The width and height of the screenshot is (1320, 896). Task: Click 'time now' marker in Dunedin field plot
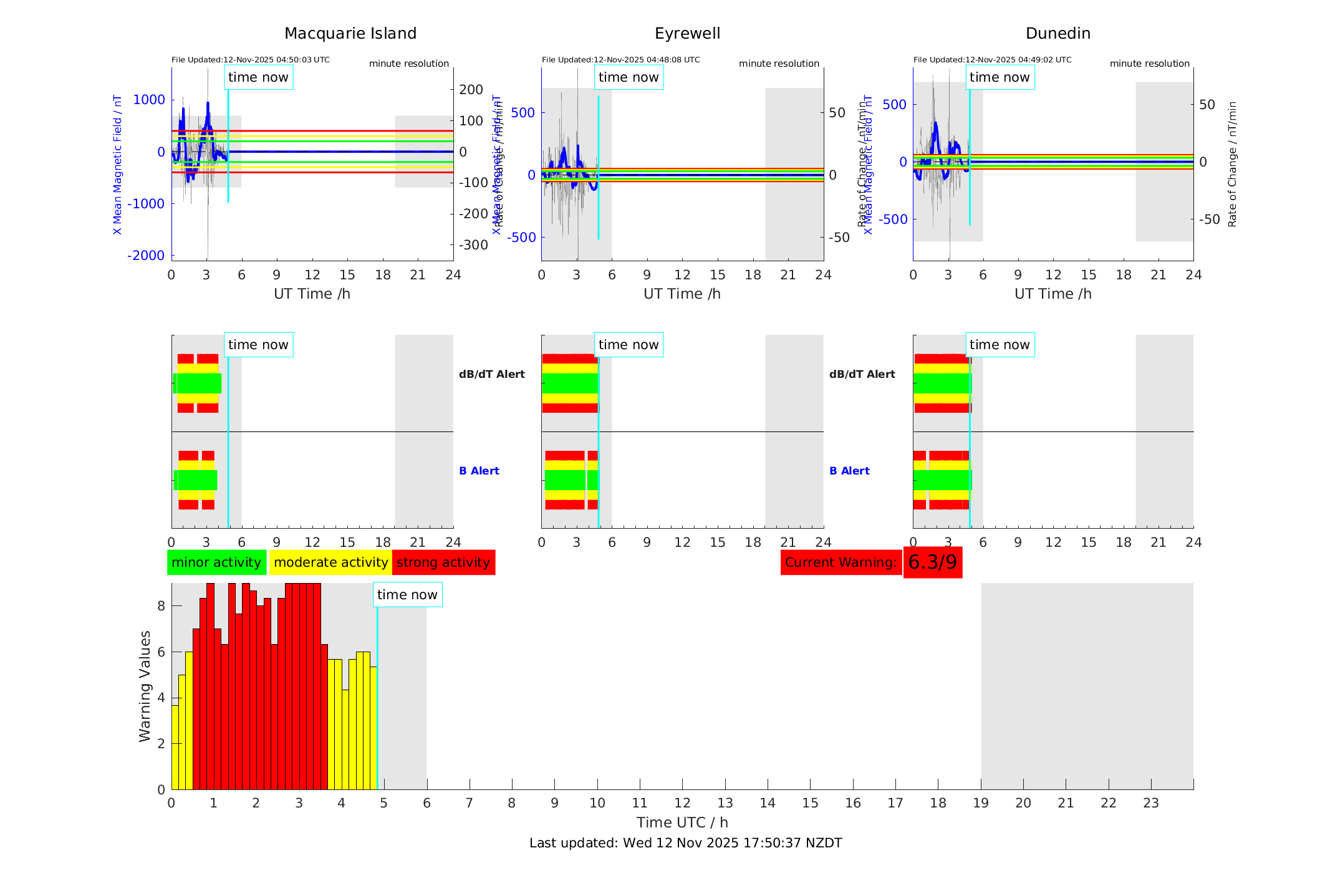(x=1000, y=77)
